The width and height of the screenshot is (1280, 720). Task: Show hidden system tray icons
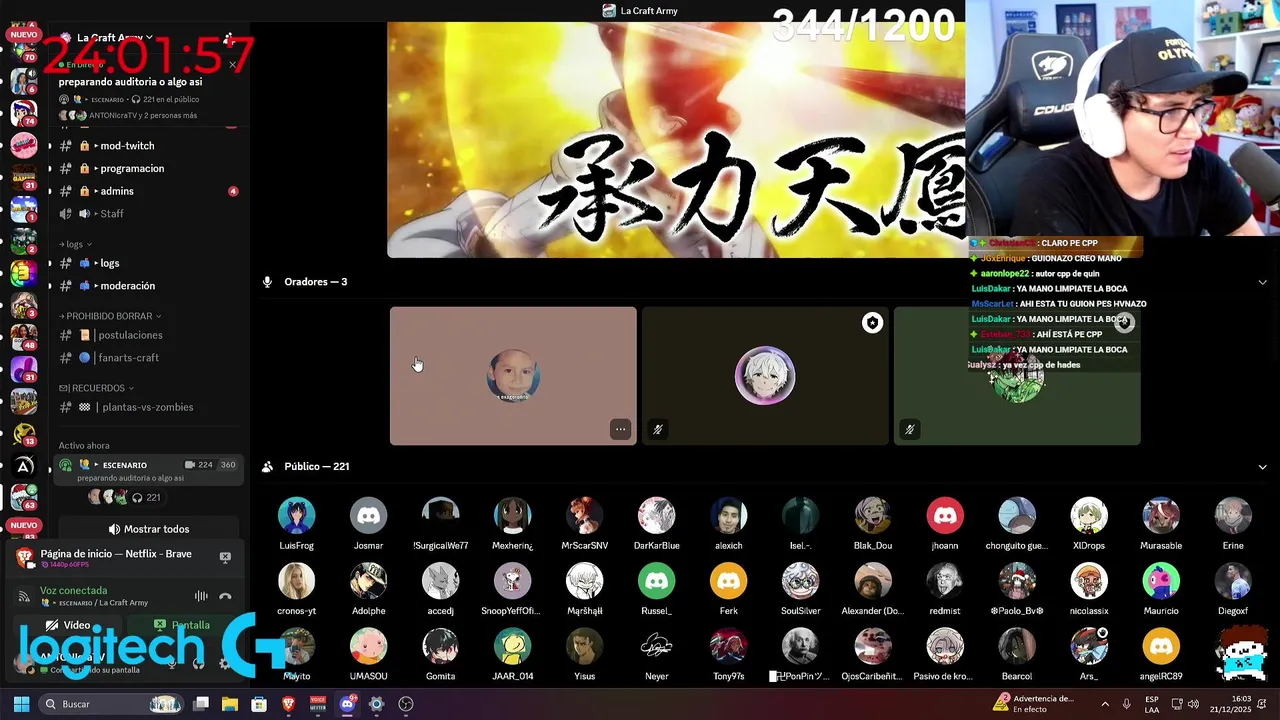[x=1105, y=704]
